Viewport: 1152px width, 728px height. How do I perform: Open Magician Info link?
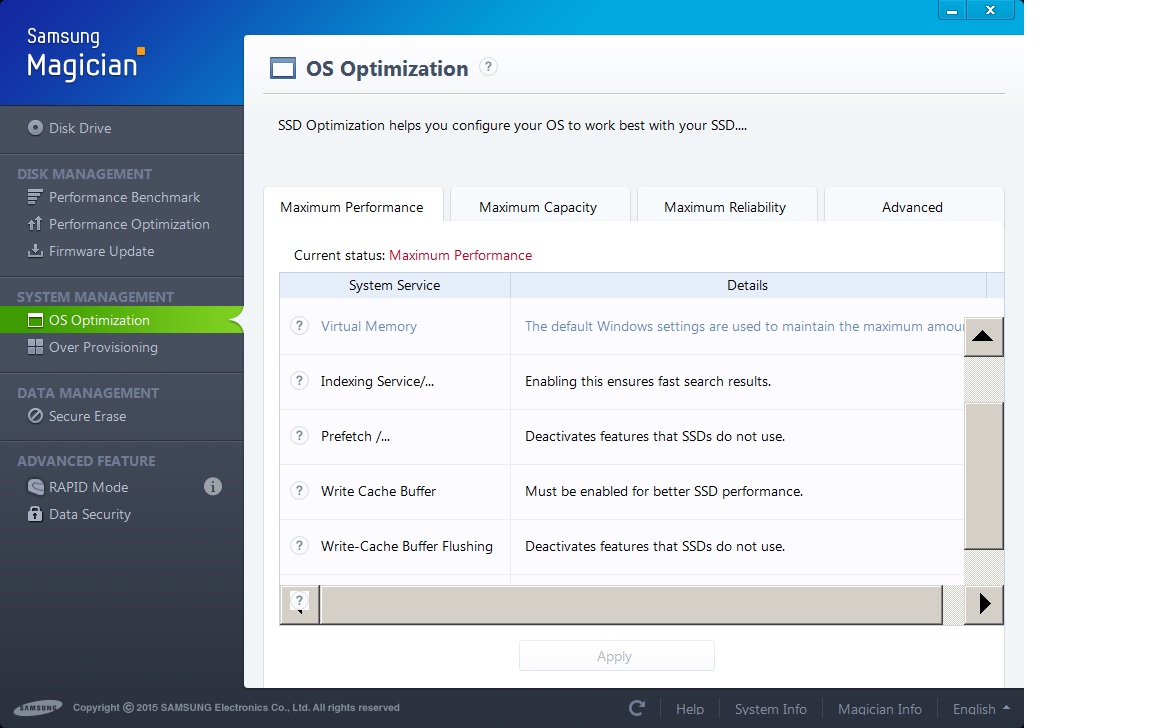[x=879, y=709]
